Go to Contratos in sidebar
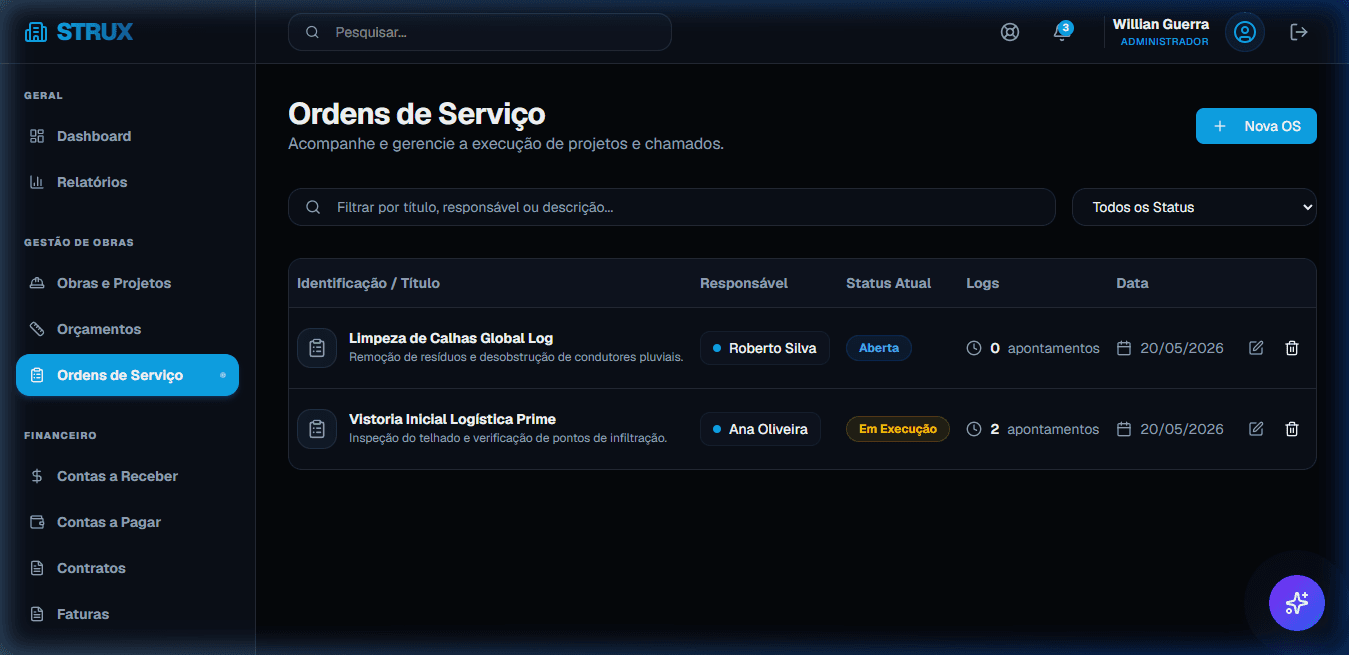This screenshot has height=655, width=1349. pyautogui.click(x=127, y=568)
